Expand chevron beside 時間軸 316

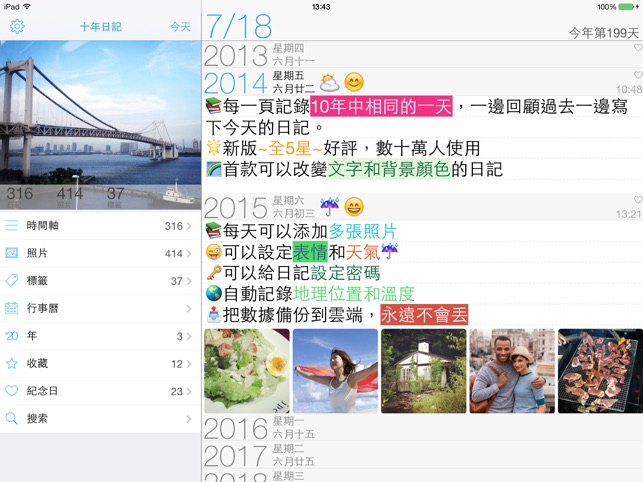[x=189, y=226]
